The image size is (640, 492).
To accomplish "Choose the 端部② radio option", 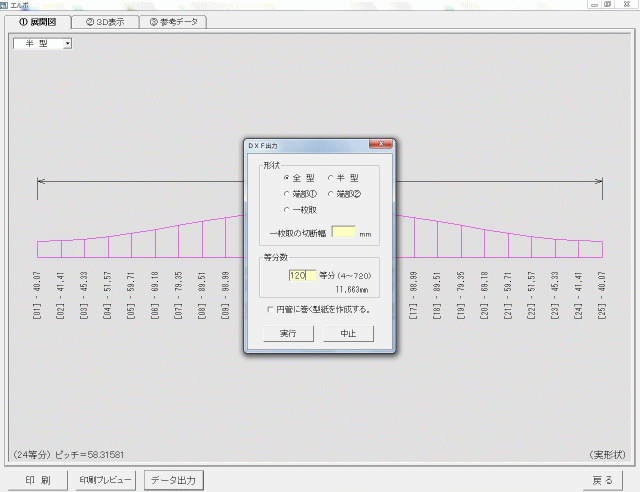I will click(x=331, y=194).
